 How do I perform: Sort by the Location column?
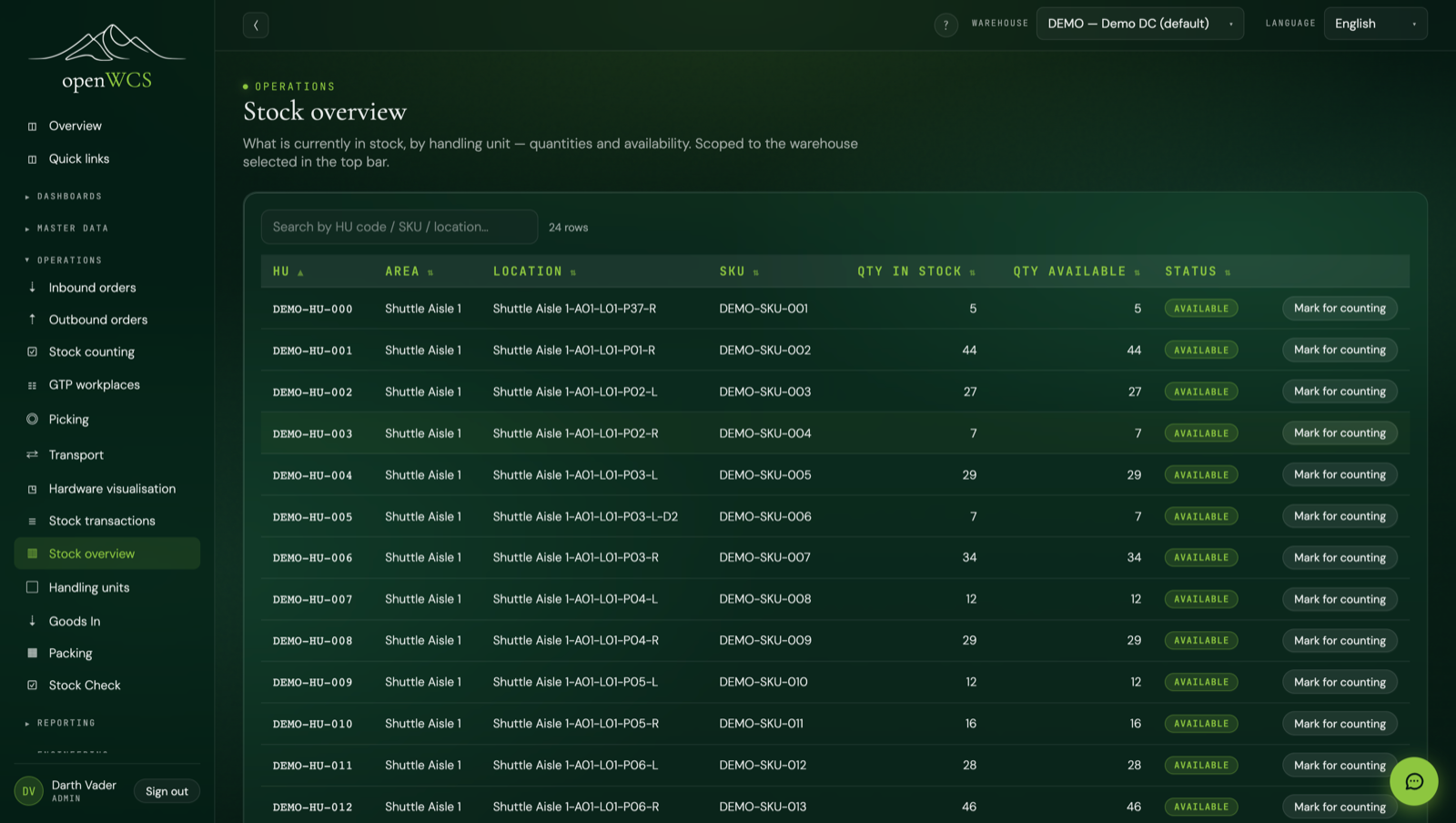tap(534, 271)
